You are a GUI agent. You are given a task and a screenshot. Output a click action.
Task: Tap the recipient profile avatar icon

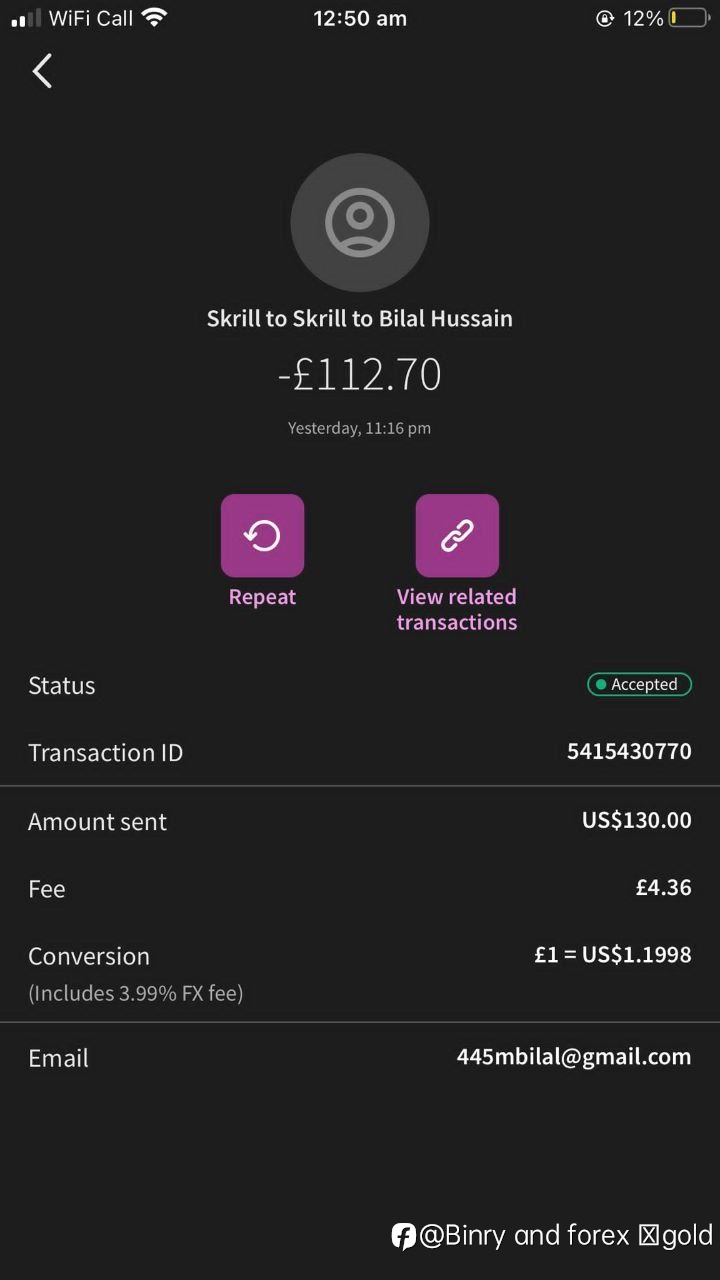(x=360, y=222)
